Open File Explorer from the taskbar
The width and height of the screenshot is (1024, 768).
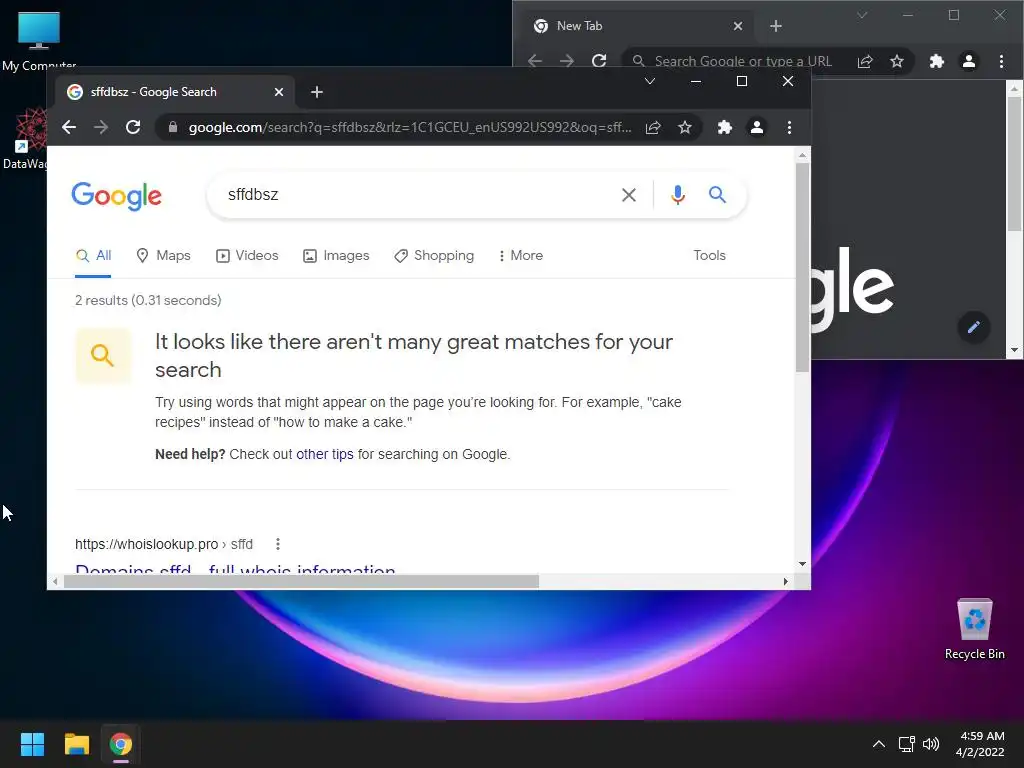pos(76,744)
